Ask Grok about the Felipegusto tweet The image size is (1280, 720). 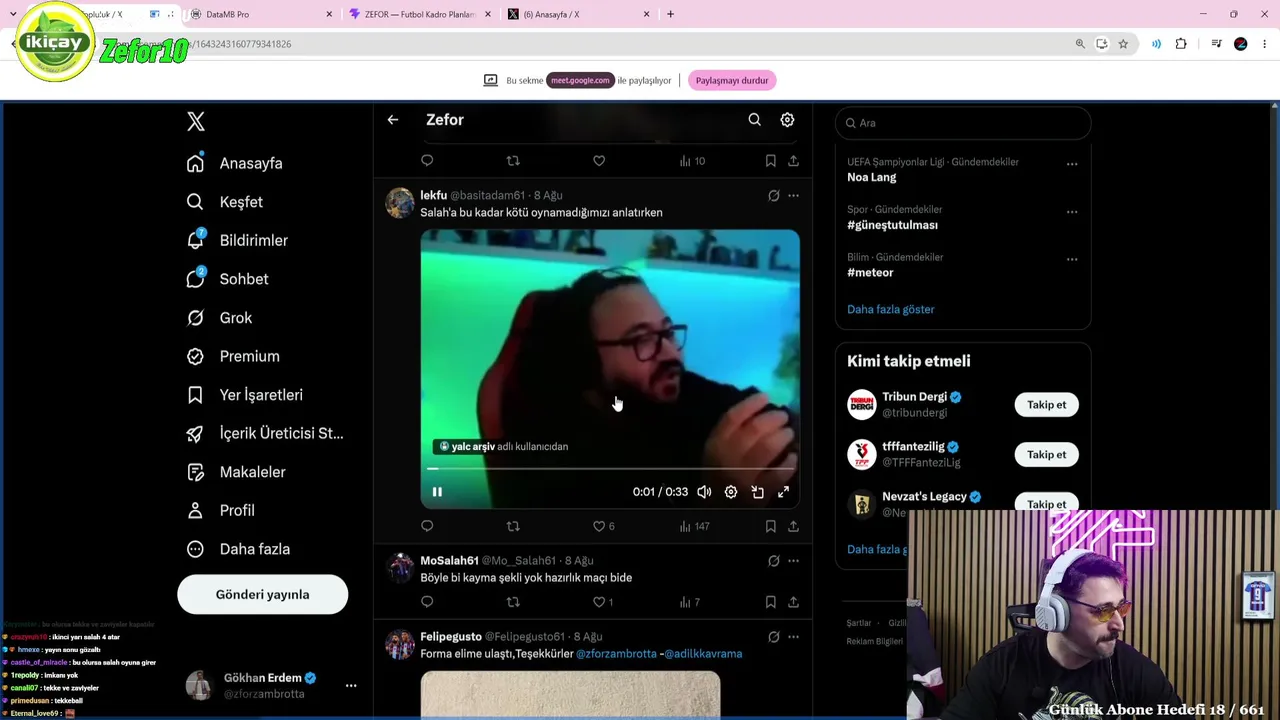[x=774, y=637]
